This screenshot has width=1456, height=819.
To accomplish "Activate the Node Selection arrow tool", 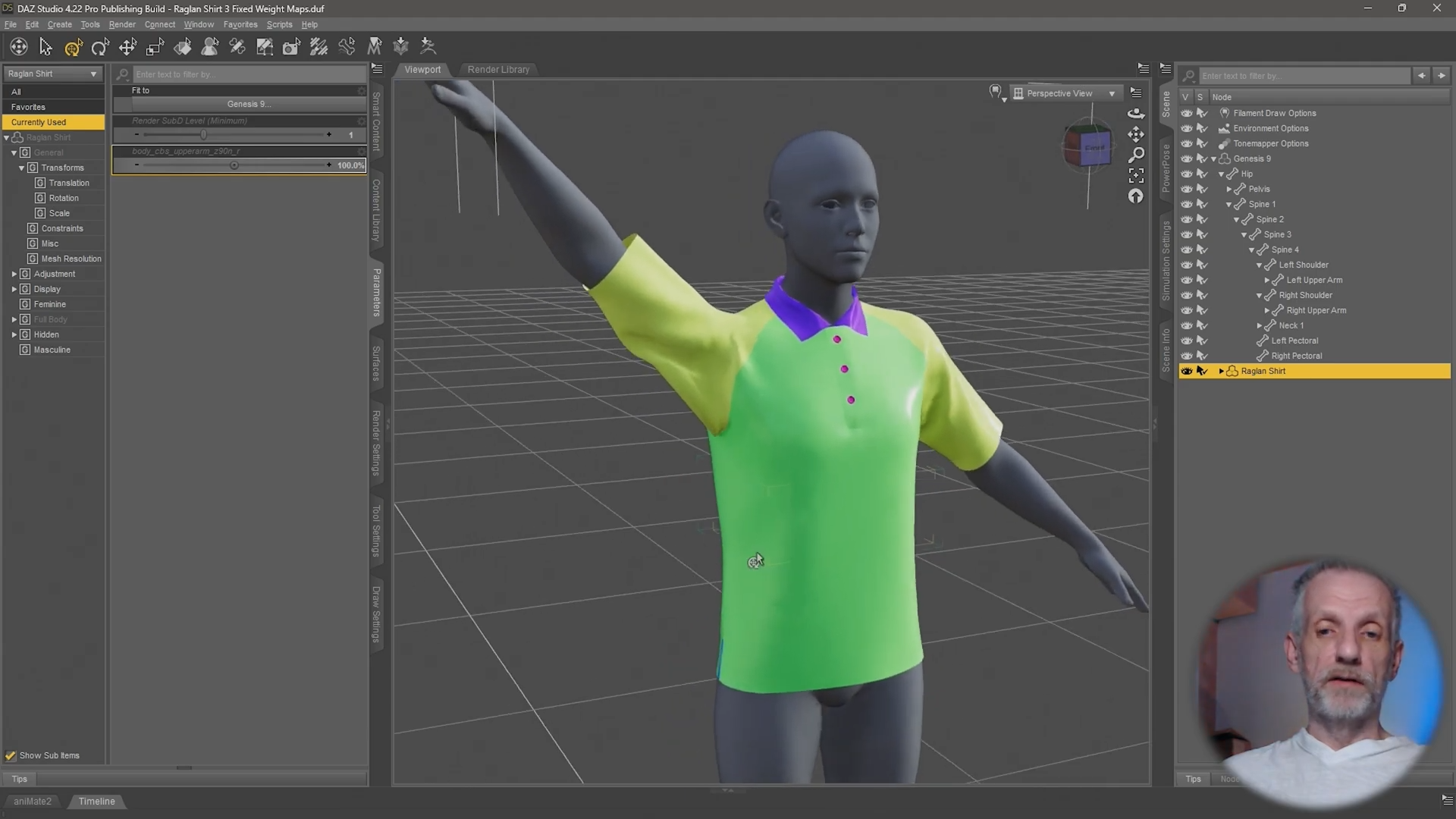I will click(45, 47).
